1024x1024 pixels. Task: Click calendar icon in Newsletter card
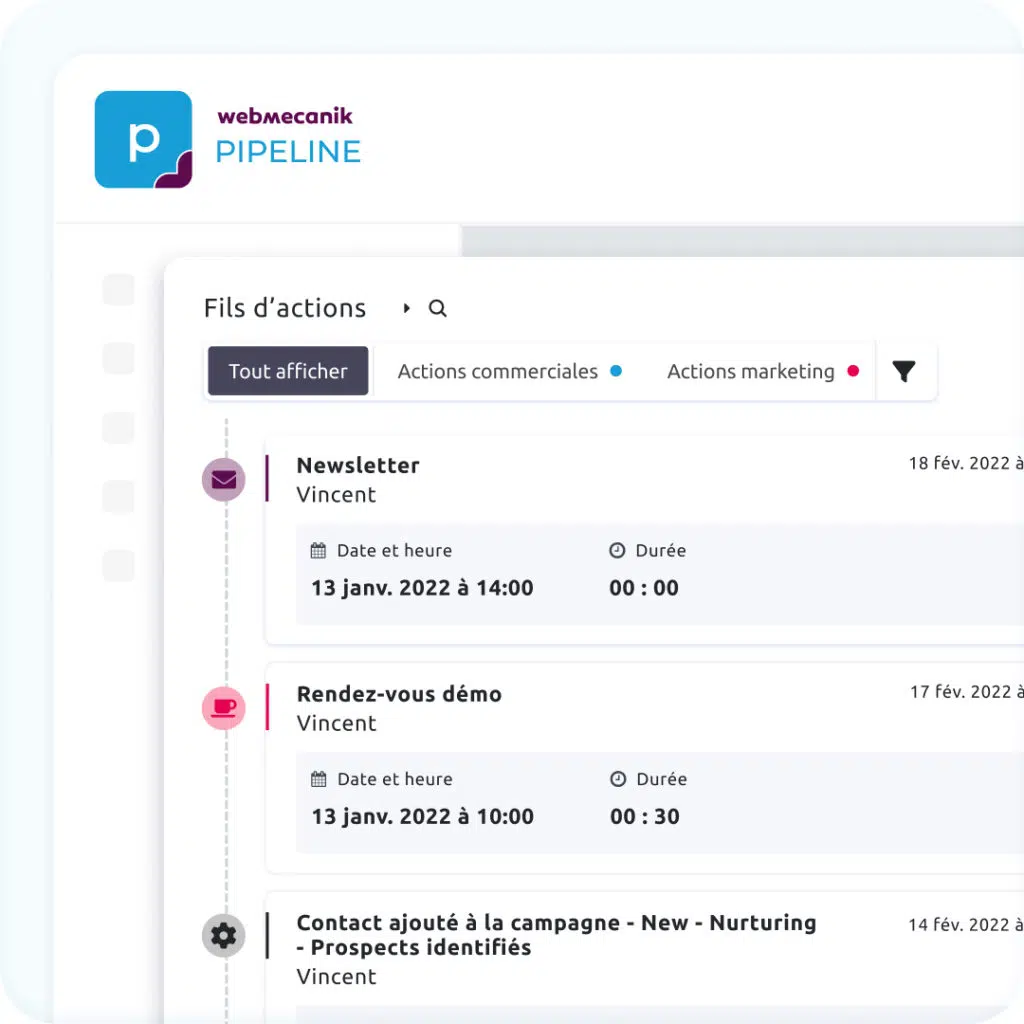[319, 551]
